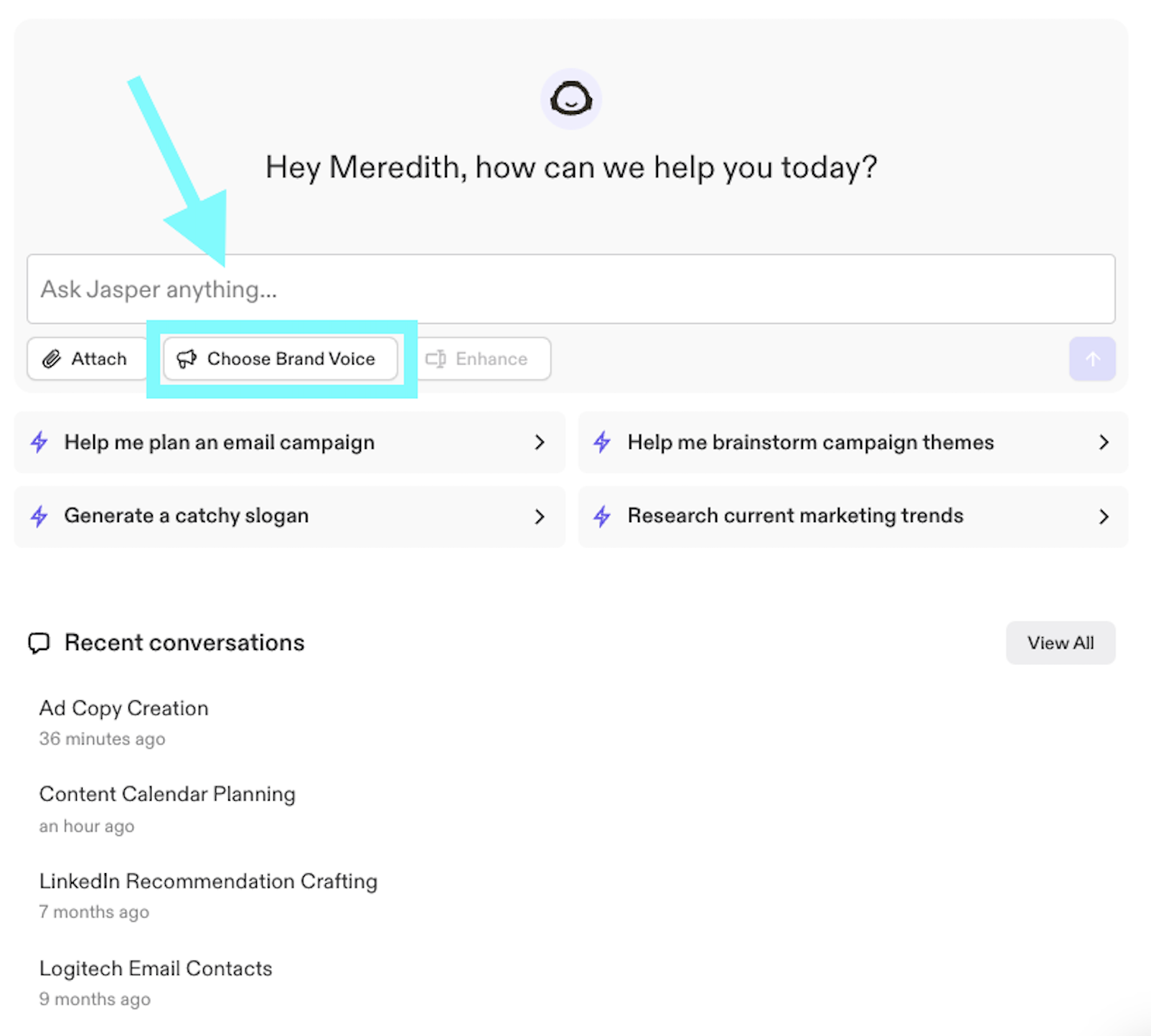Click lightning icon beside email campaign prompt
Screen dimensions: 1151x1036
tap(39, 442)
